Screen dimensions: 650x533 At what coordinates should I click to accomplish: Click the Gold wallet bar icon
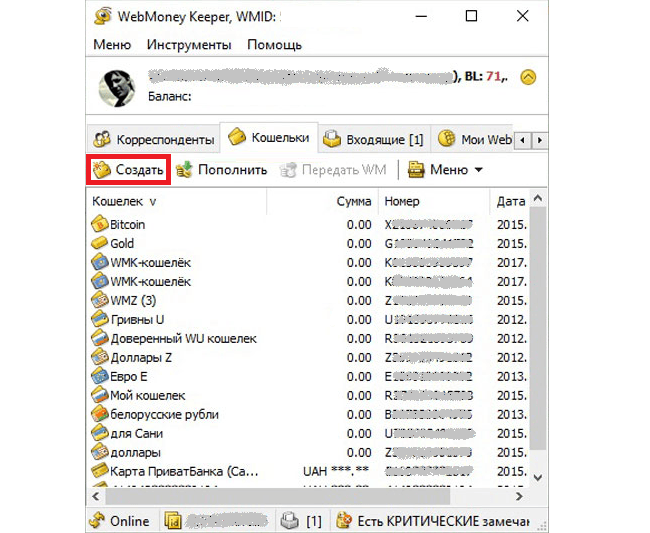click(99, 243)
